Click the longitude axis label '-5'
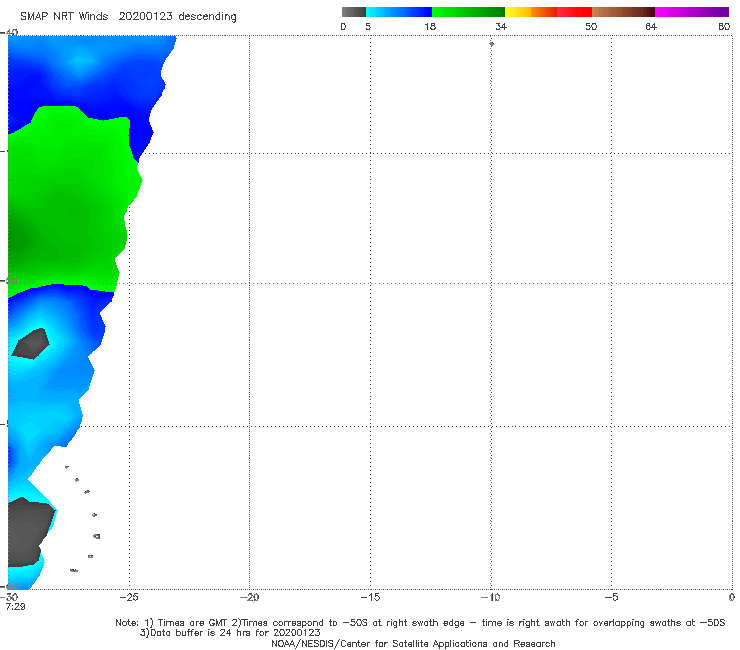 [611, 597]
